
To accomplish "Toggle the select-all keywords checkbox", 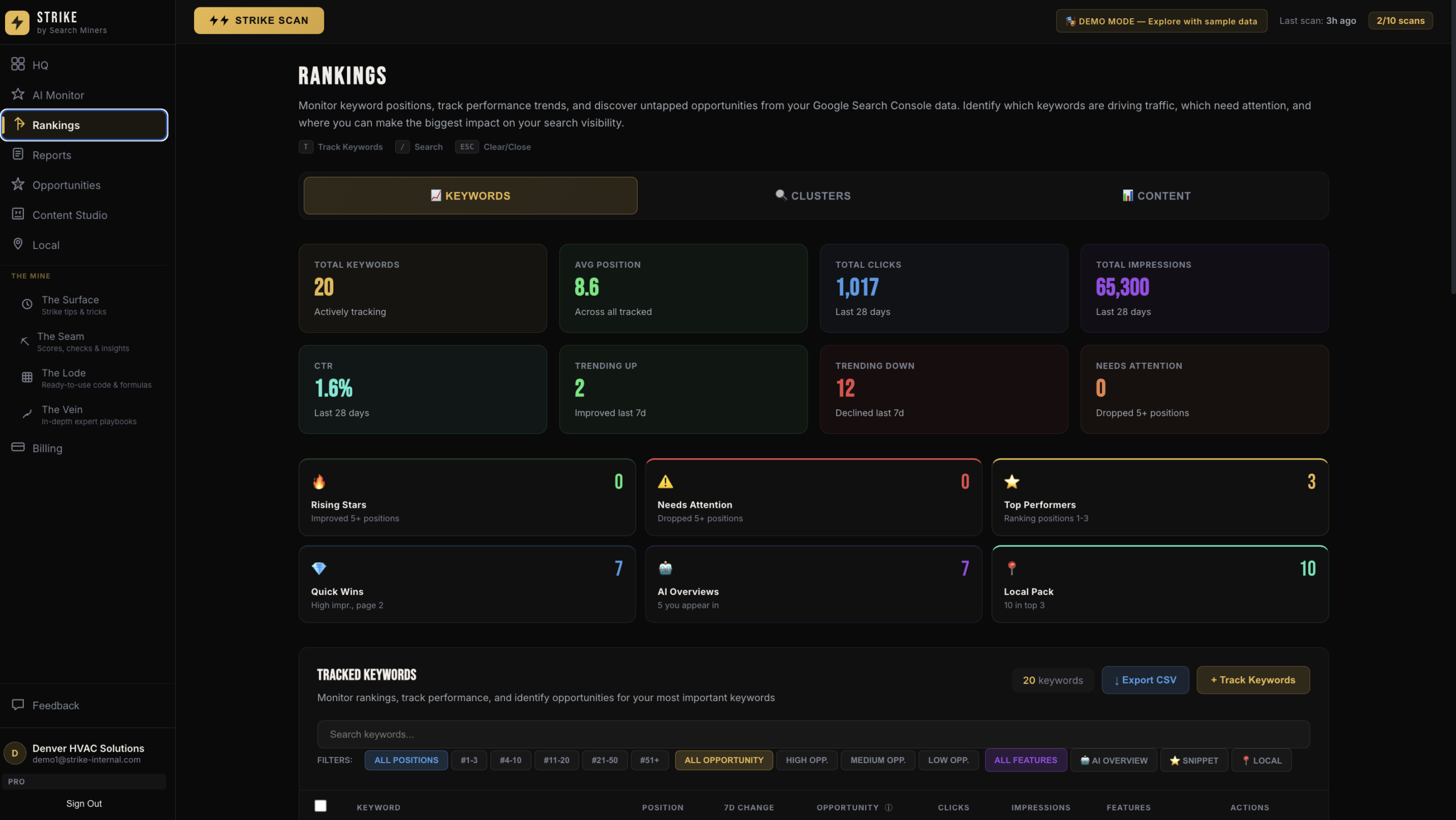I will click(x=321, y=806).
